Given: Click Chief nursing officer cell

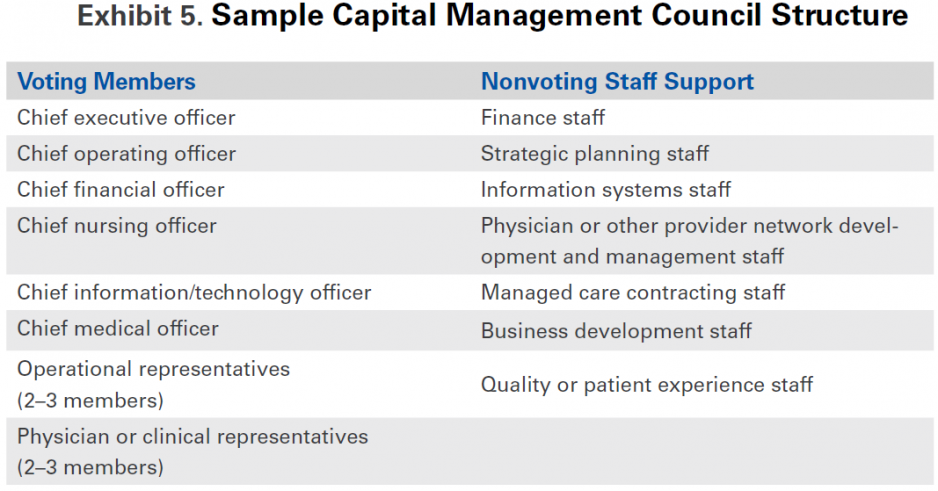Looking at the screenshot, I should click(x=116, y=226).
